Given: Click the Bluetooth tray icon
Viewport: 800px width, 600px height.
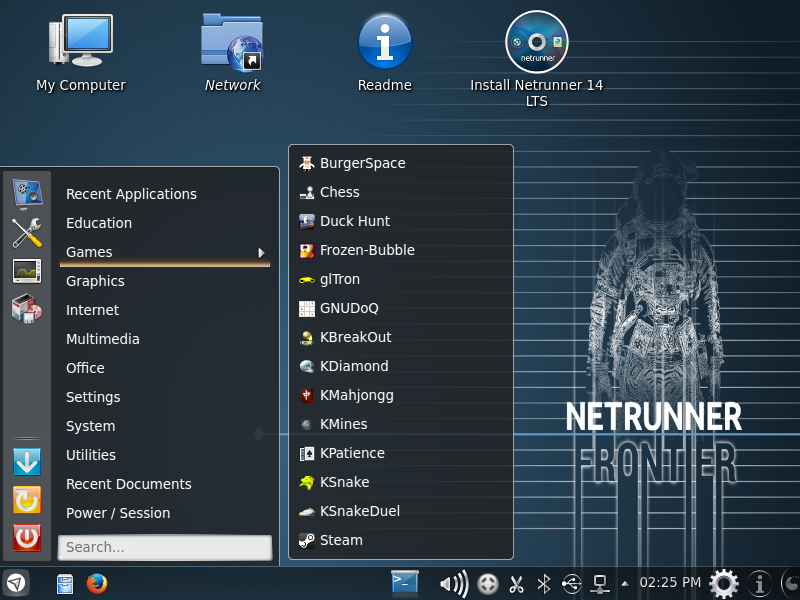Looking at the screenshot, I should tap(544, 584).
